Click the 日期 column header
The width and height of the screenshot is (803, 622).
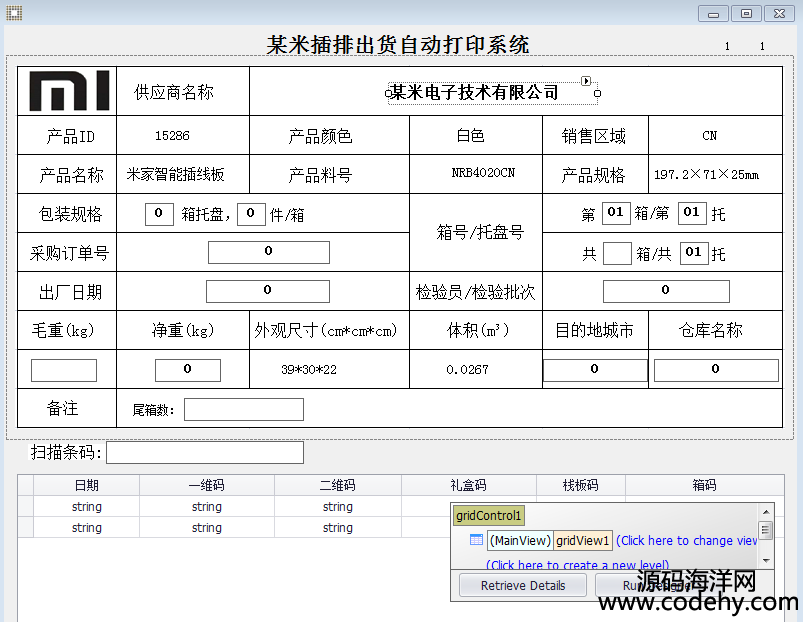coord(87,485)
